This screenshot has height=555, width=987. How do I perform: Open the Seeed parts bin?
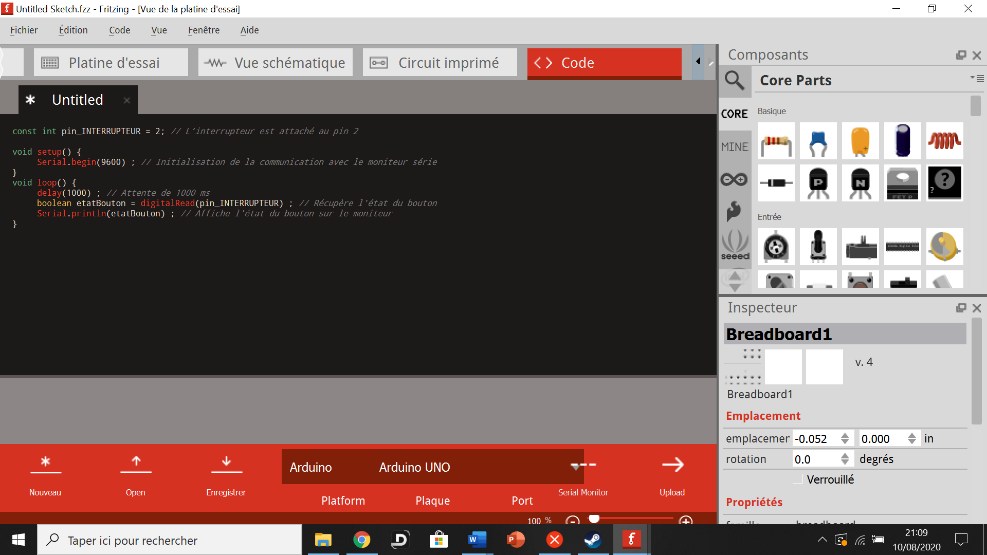[x=734, y=245]
